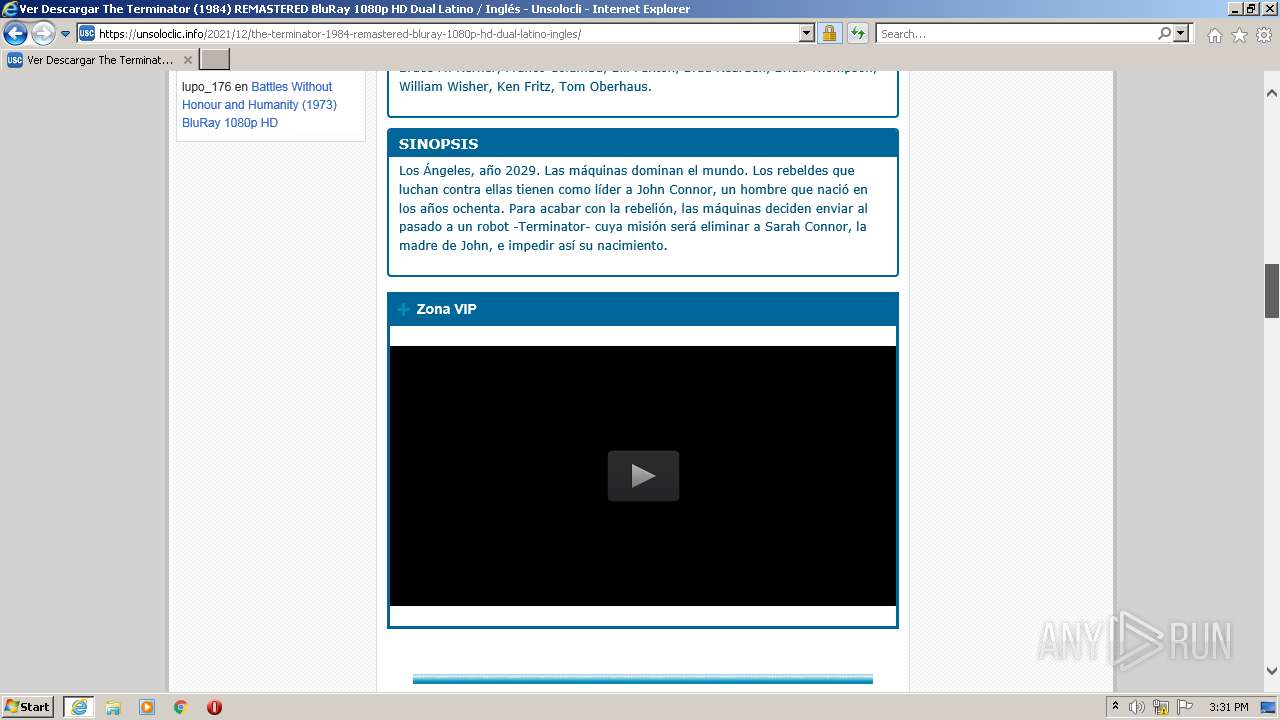Play the video in Zona VIP
This screenshot has width=1280, height=720.
pyautogui.click(x=643, y=476)
